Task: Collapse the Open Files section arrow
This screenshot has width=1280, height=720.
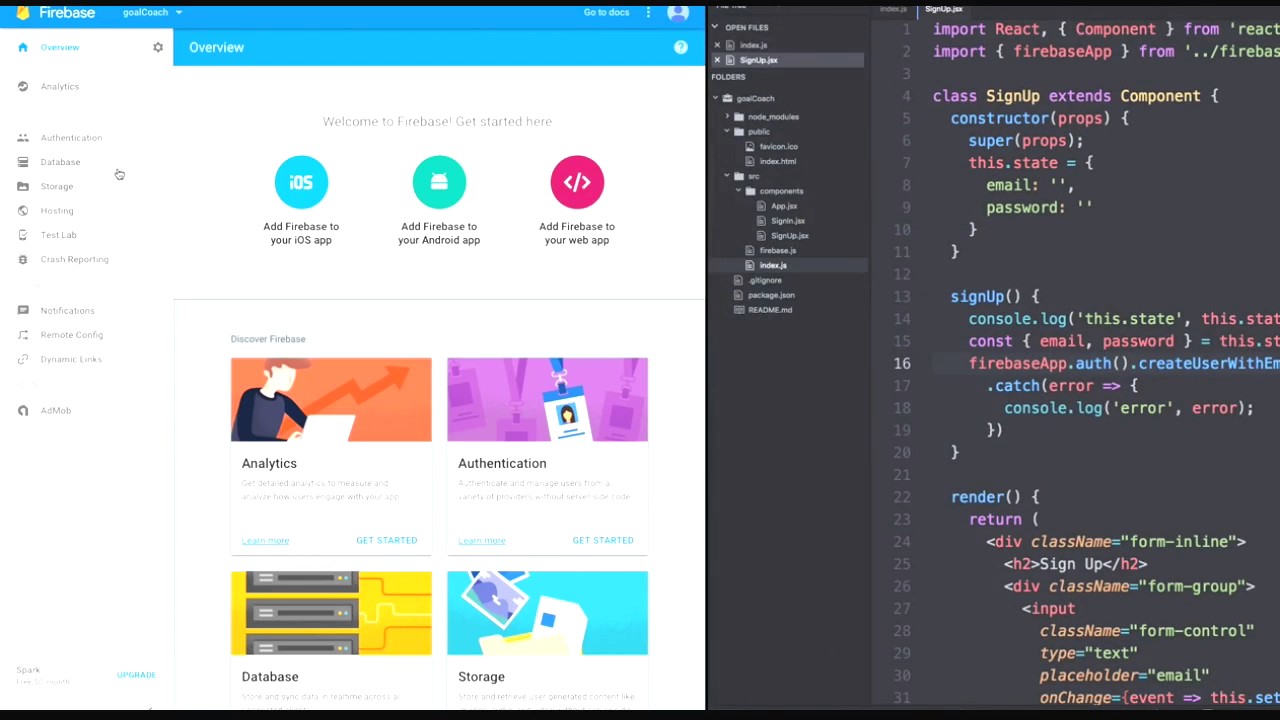Action: point(716,27)
